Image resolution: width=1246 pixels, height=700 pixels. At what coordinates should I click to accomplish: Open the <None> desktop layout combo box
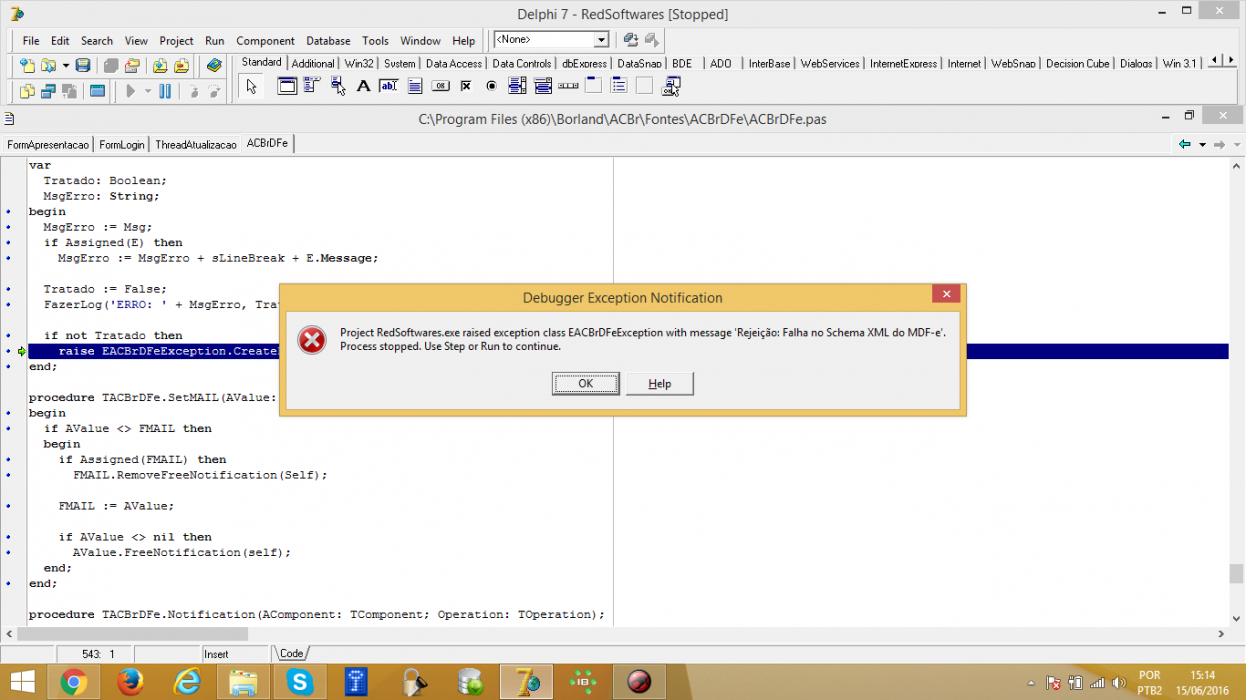551,40
